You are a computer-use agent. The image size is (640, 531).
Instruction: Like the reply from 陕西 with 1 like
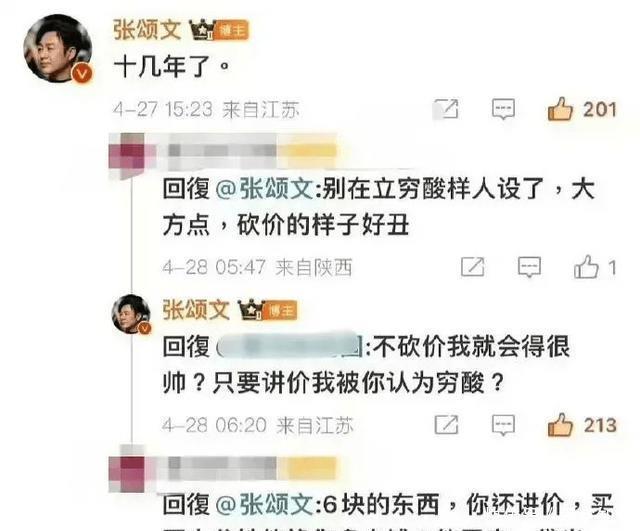pyautogui.click(x=586, y=267)
